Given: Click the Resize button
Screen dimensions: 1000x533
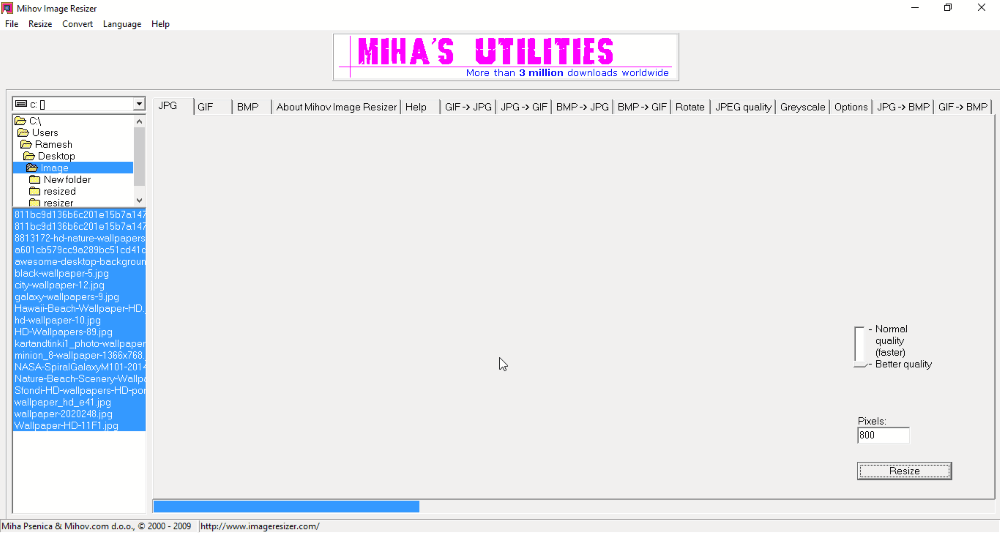Looking at the screenshot, I should (904, 471).
